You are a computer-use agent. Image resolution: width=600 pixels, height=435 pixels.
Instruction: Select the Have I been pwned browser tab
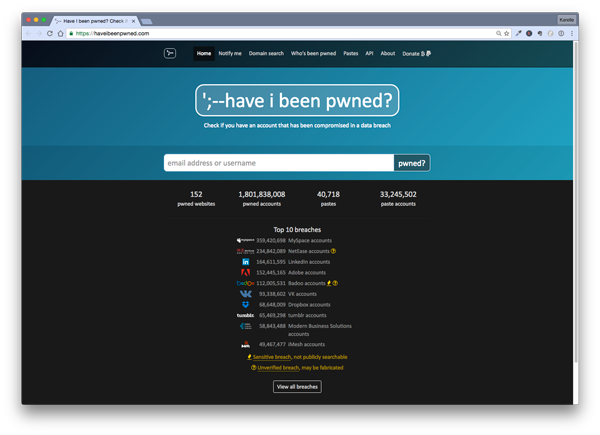[x=94, y=21]
